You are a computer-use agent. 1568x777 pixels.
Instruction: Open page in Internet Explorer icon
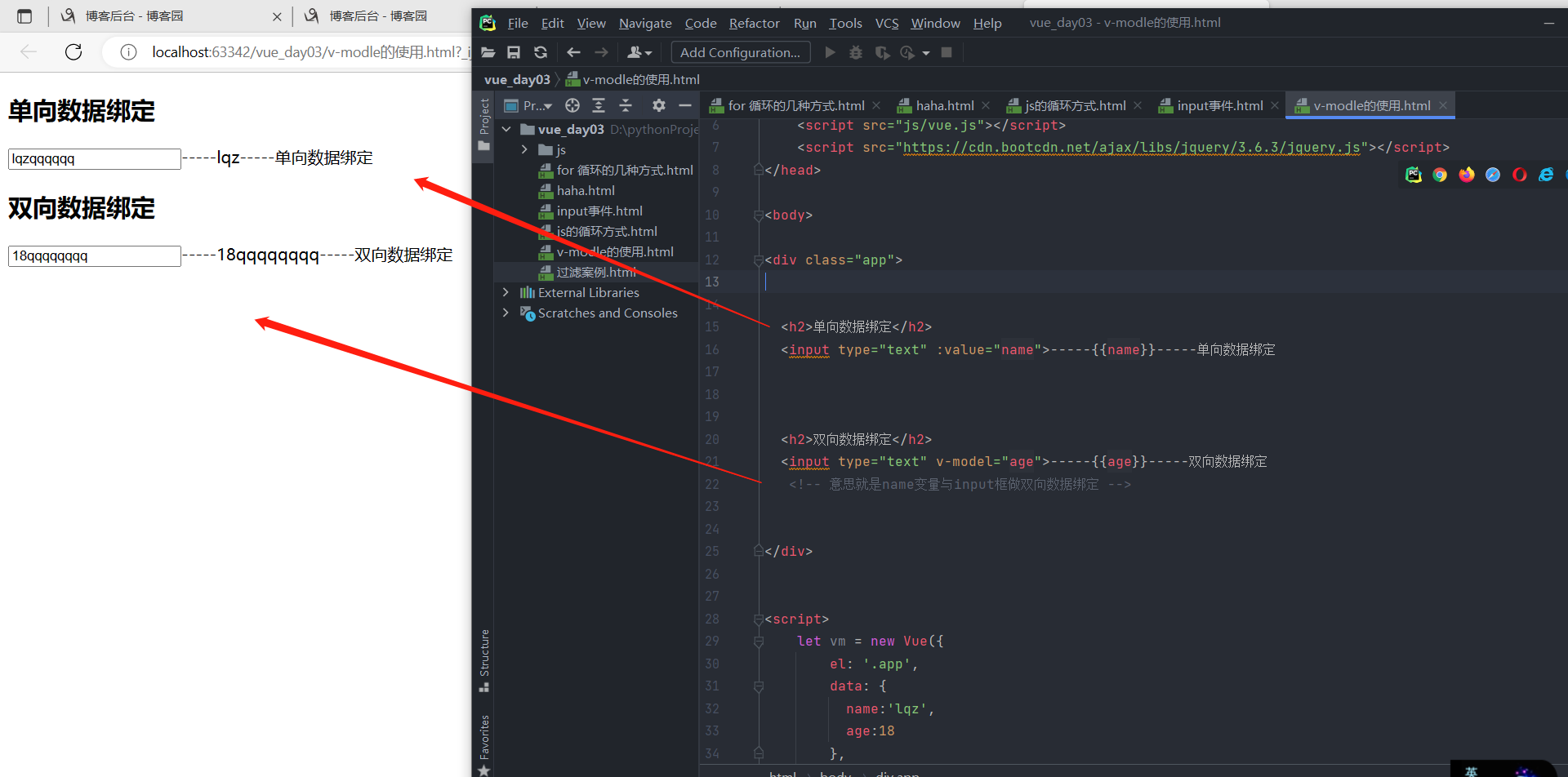(1546, 175)
